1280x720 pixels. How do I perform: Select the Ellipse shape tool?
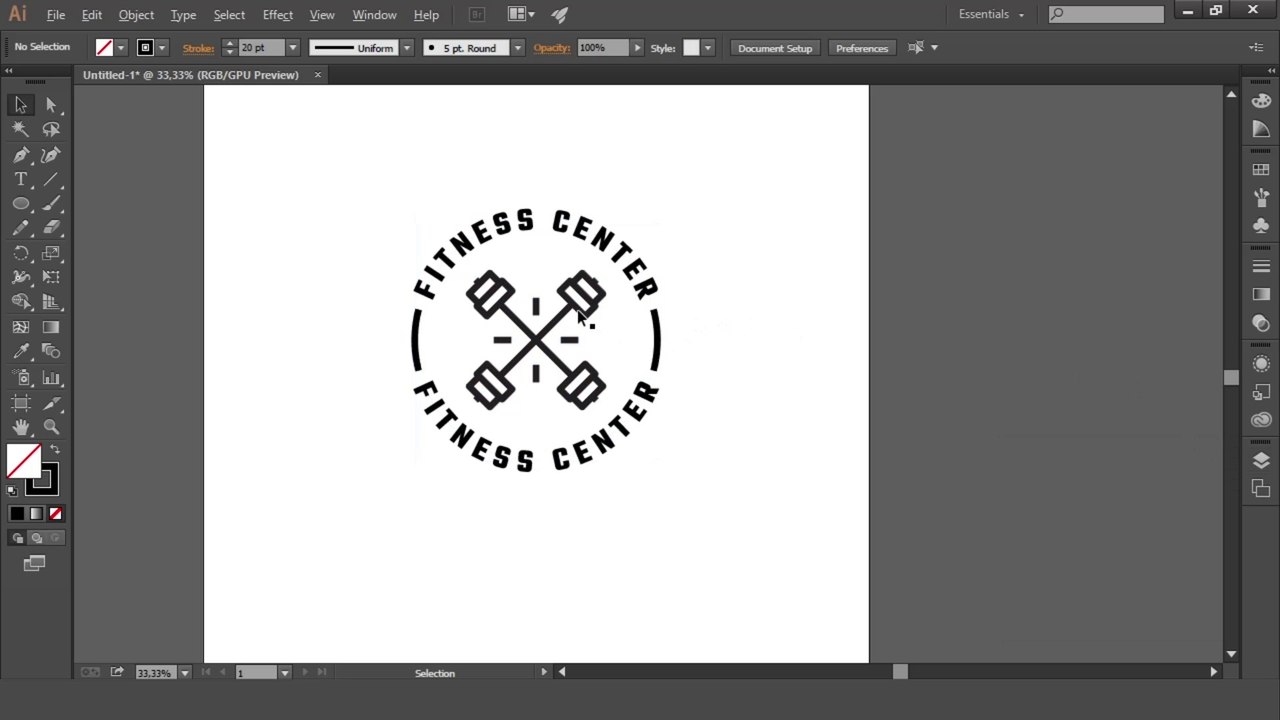point(21,203)
